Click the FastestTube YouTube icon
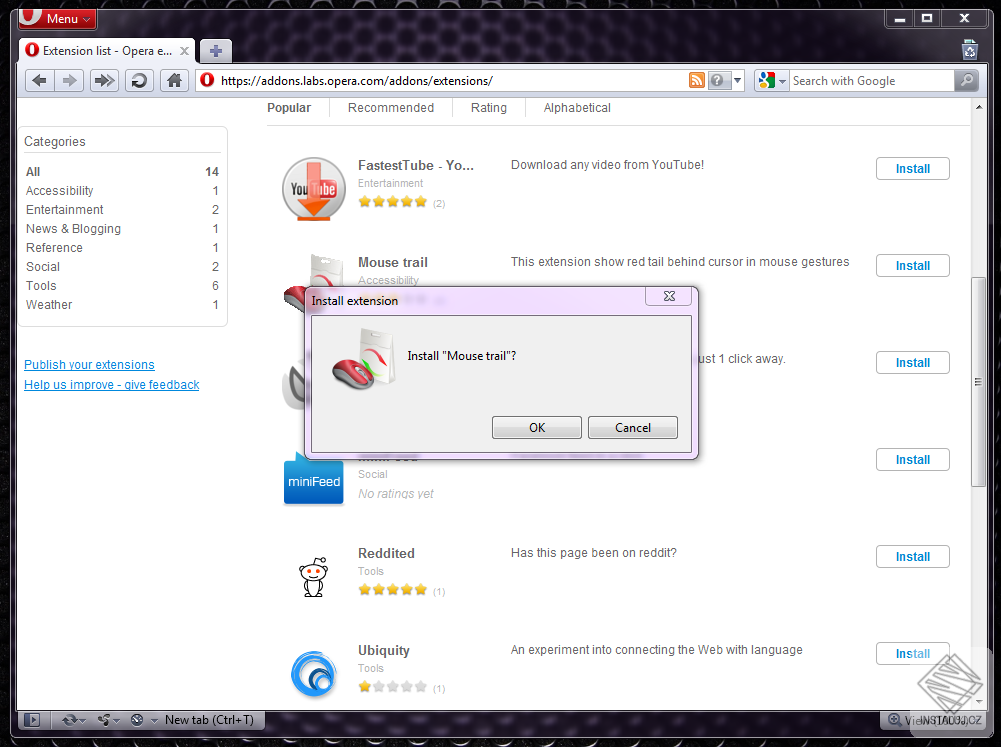 [x=313, y=190]
